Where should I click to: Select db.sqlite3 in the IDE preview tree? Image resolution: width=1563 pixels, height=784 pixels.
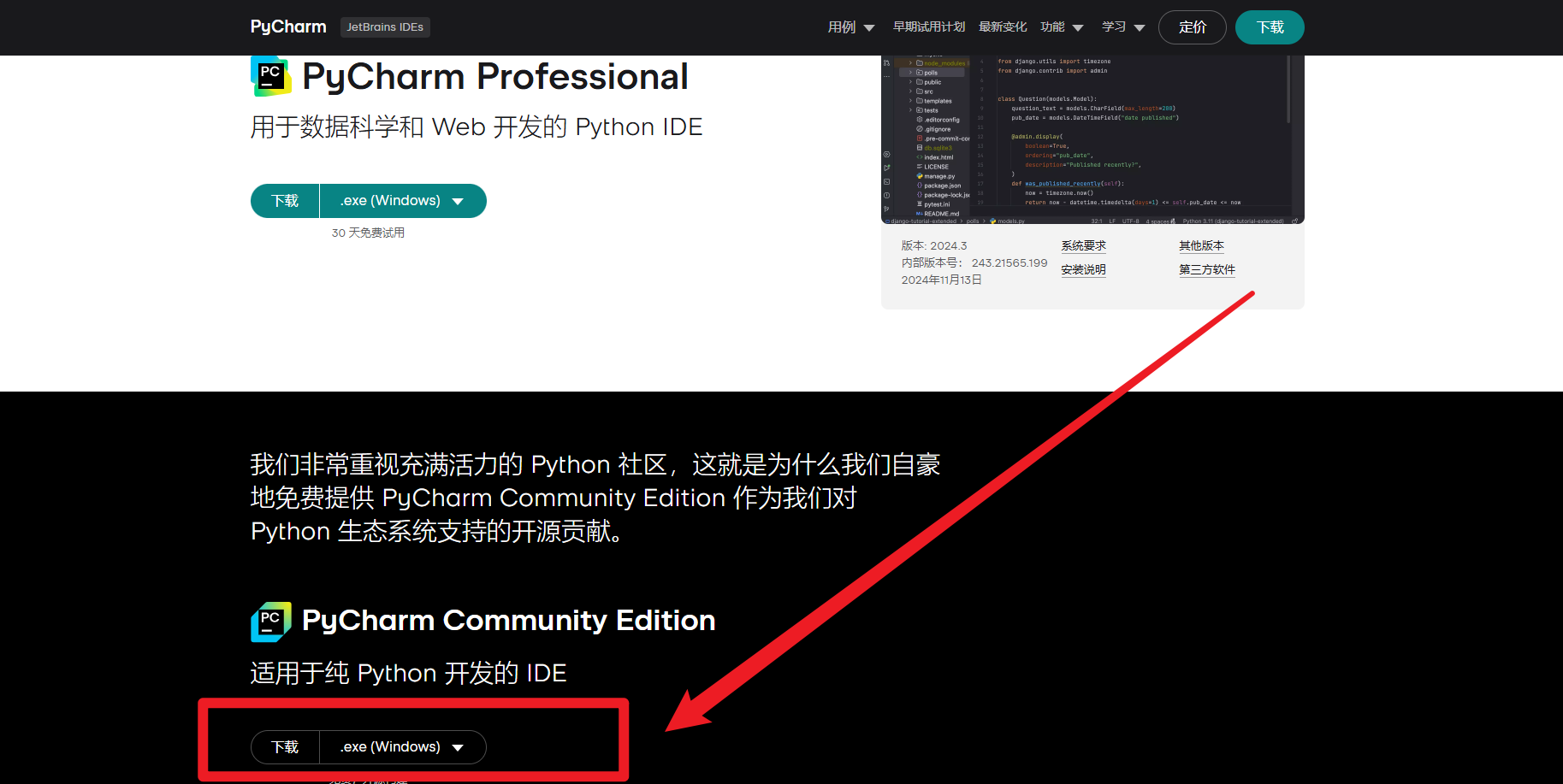click(934, 148)
